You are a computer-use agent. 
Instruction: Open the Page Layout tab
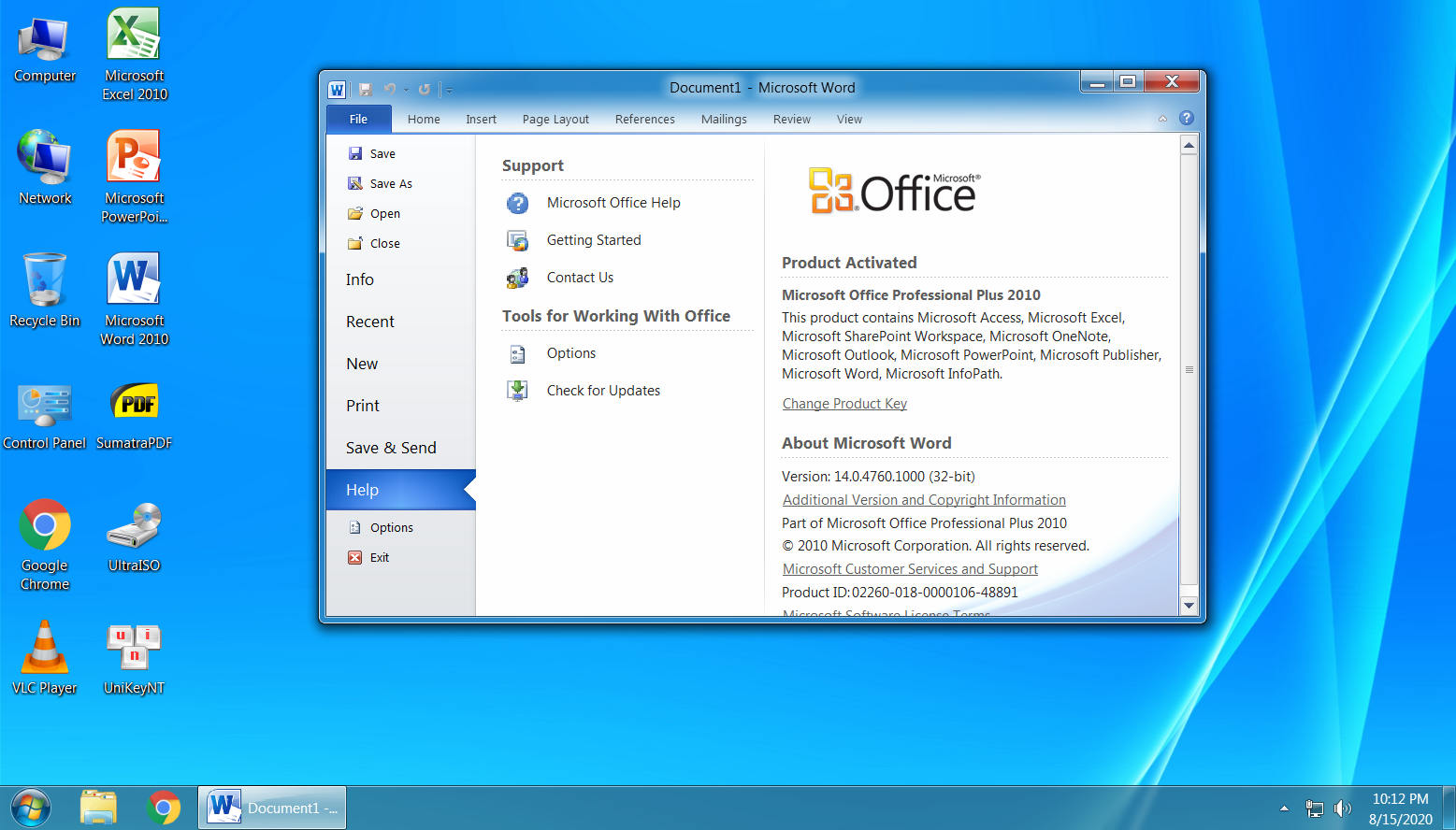coord(555,119)
